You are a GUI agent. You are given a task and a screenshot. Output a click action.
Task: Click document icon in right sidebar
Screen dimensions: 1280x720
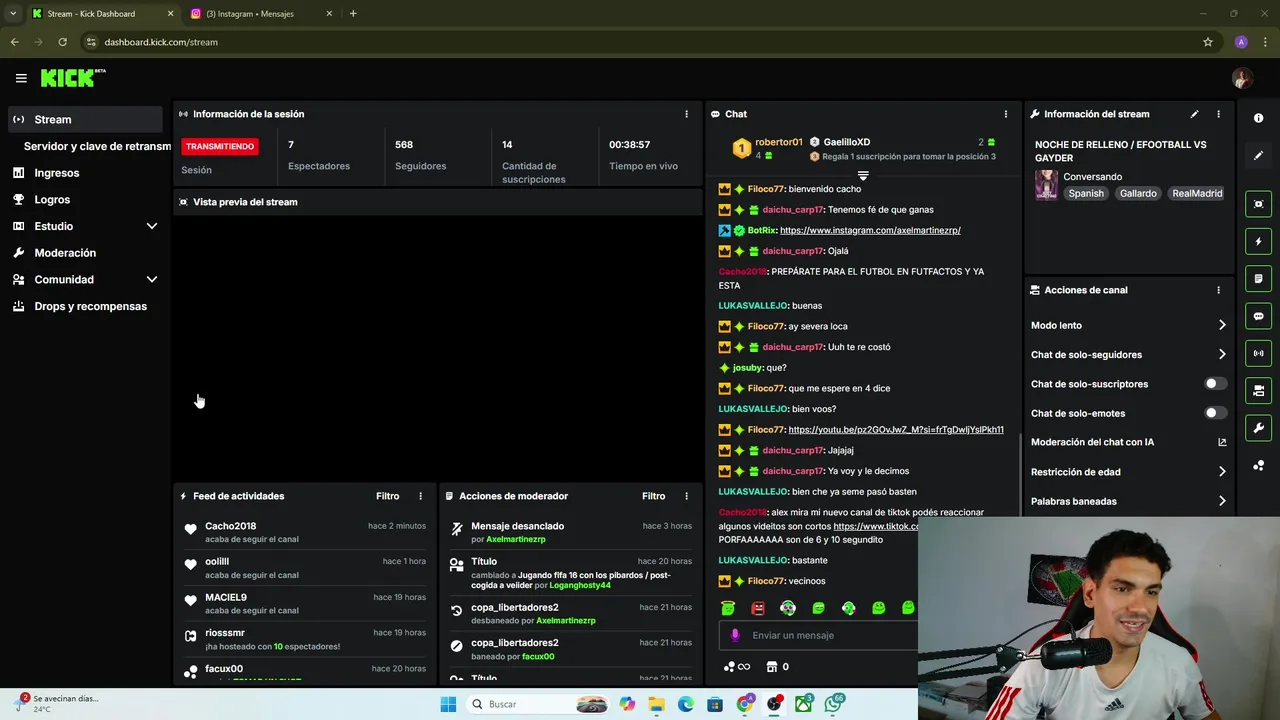point(1258,278)
